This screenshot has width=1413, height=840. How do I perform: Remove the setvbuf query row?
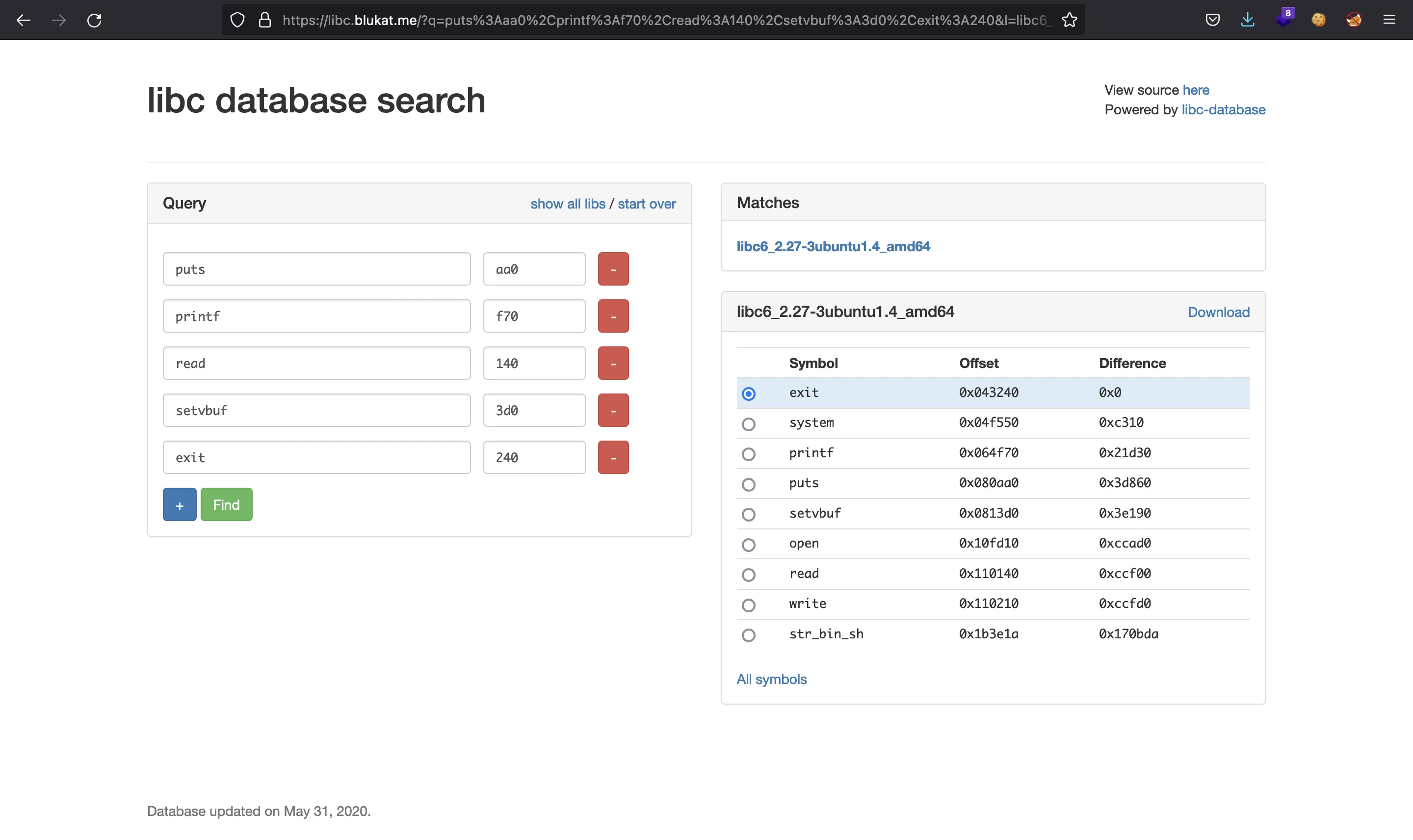[613, 410]
